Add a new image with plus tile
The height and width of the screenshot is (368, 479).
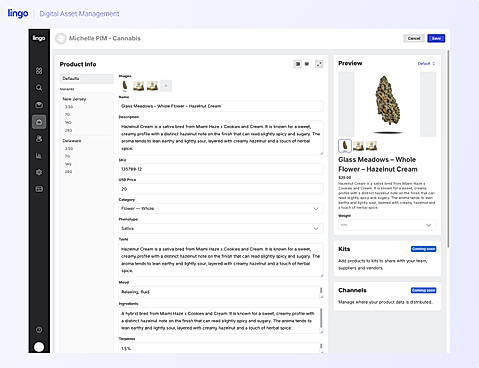(166, 86)
